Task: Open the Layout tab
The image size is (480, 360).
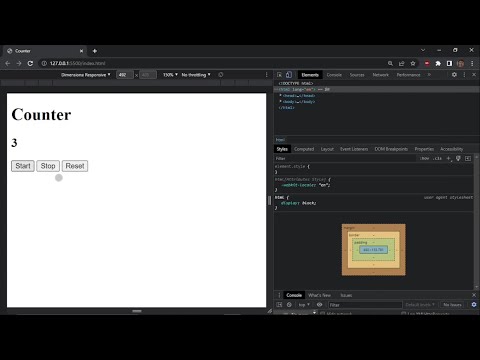Action: (327, 149)
